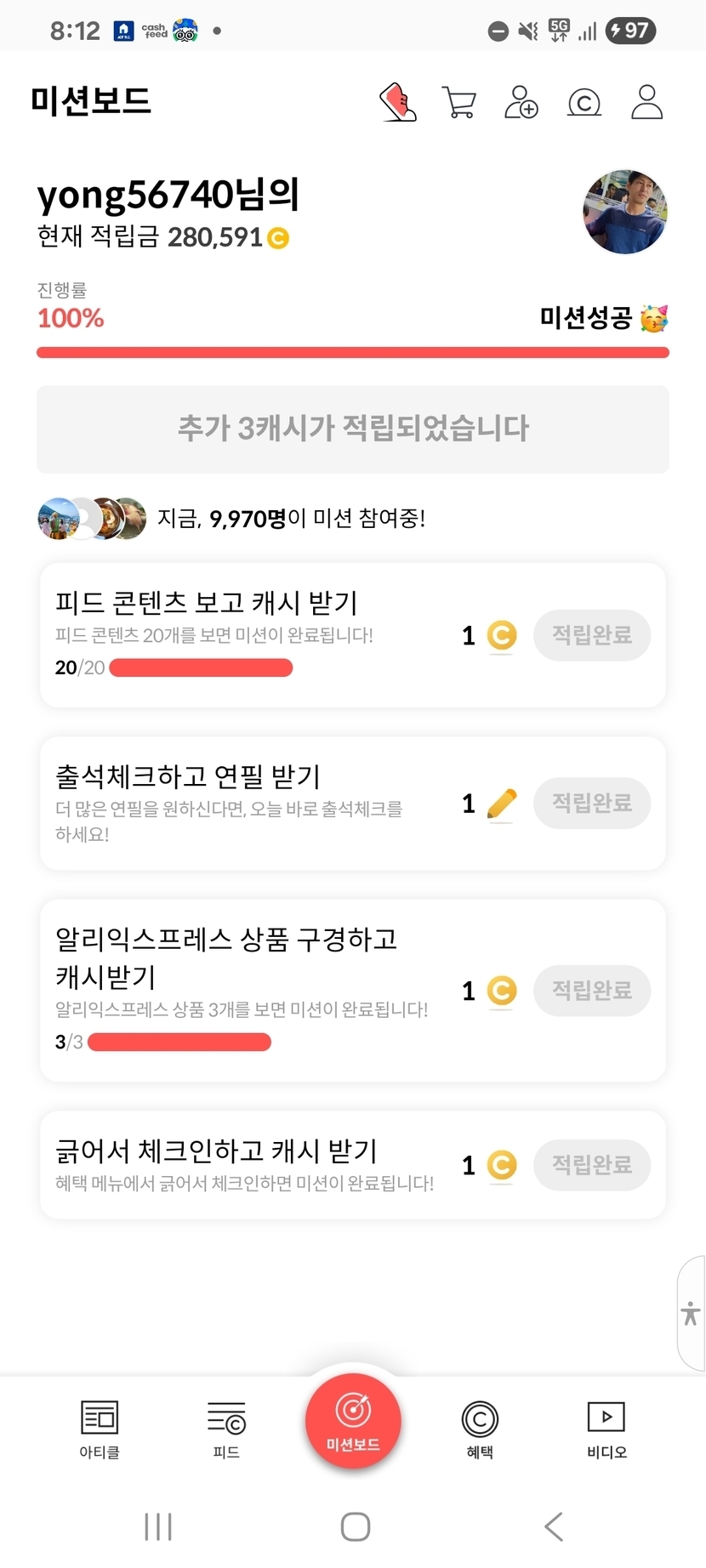Open the 아티클 tab
This screenshot has height=1568, width=706.
100,1430
